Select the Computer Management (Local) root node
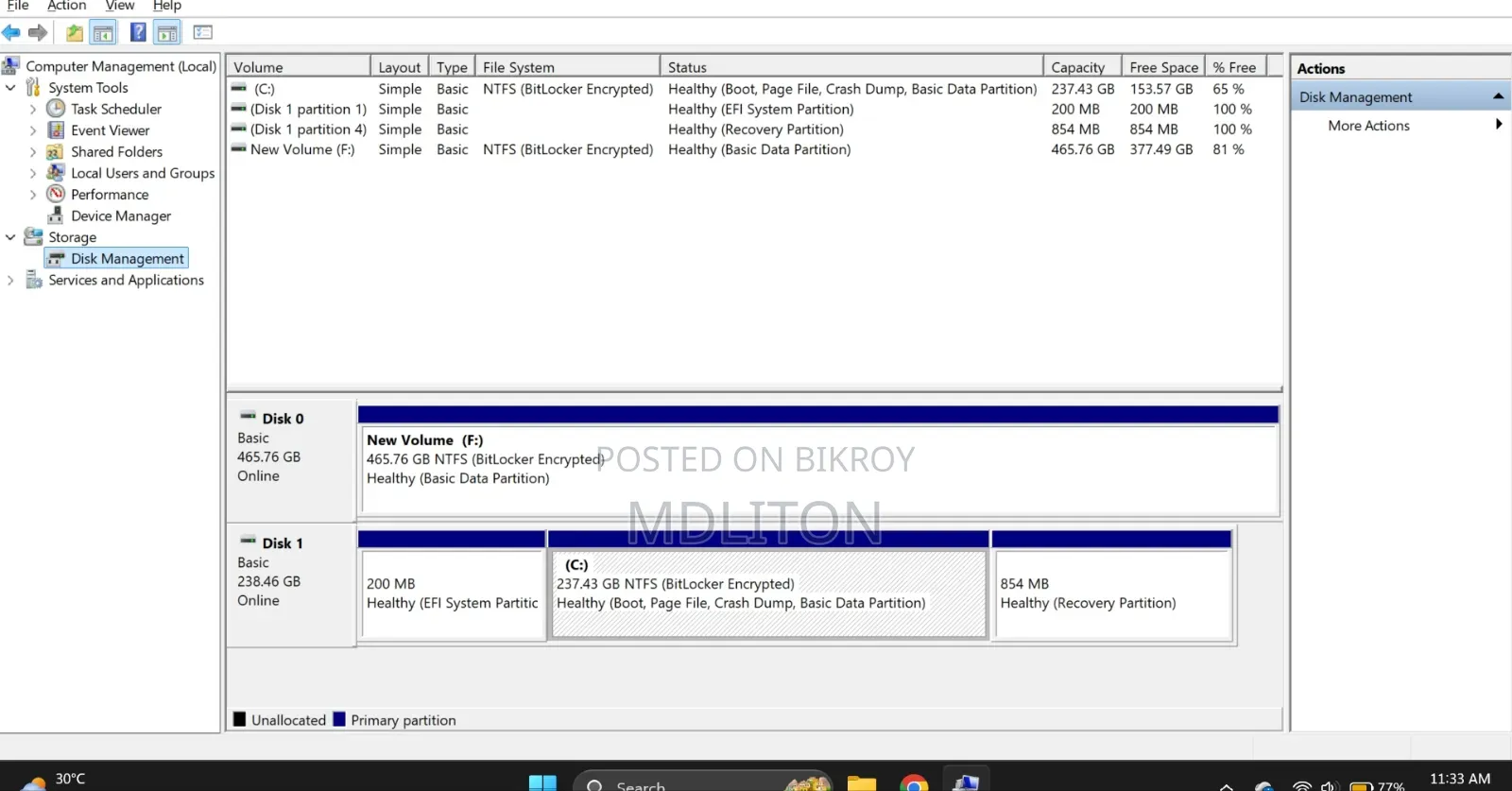The width and height of the screenshot is (1512, 791). pyautogui.click(x=121, y=66)
